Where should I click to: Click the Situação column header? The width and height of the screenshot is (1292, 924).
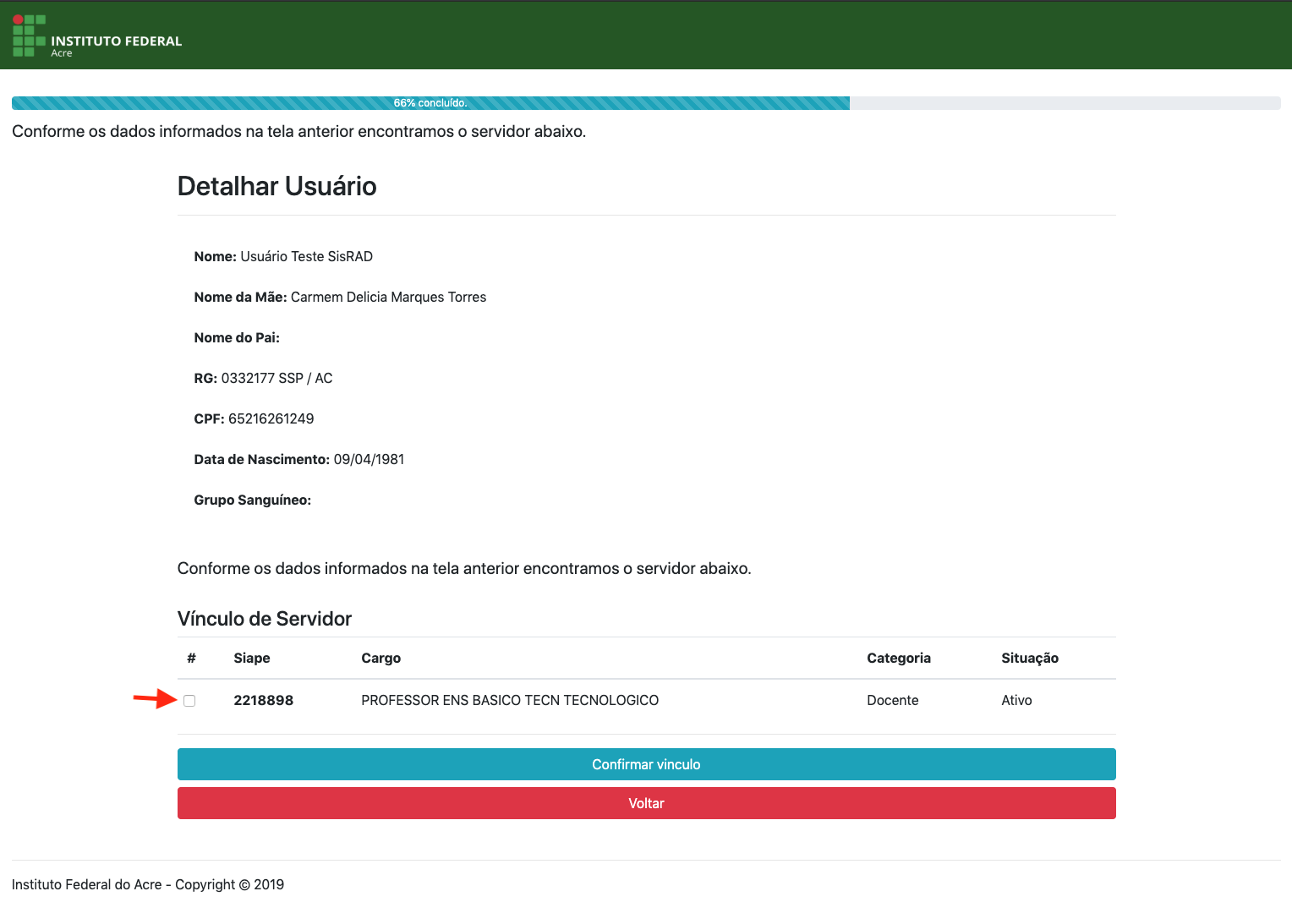point(1029,658)
